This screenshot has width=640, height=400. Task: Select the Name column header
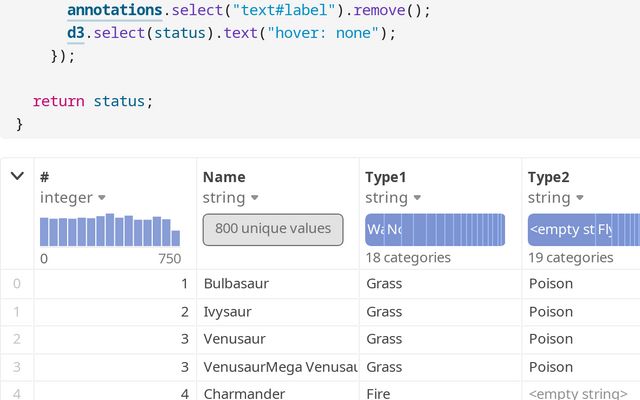pos(224,177)
